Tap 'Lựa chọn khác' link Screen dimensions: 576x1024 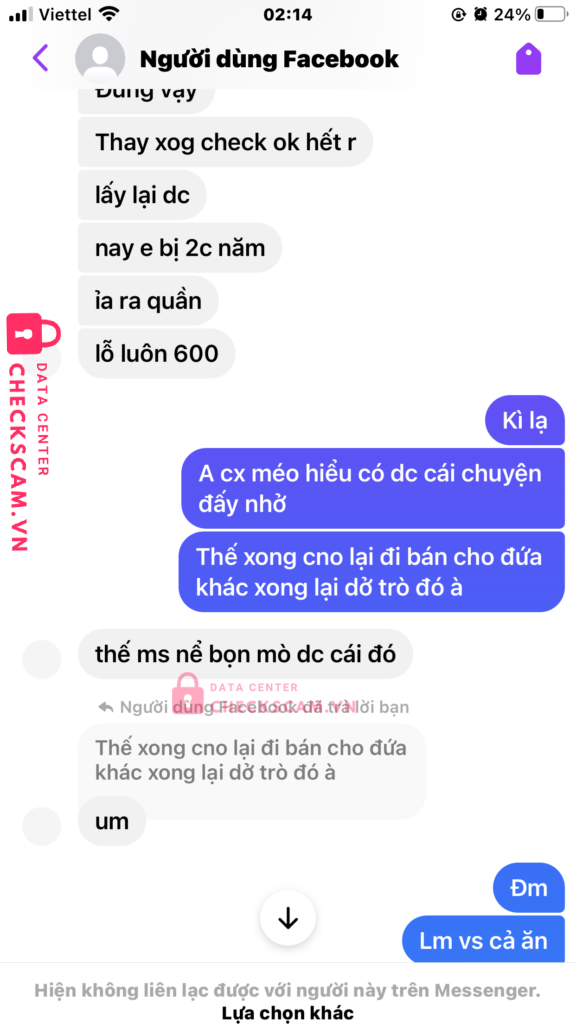click(288, 1013)
